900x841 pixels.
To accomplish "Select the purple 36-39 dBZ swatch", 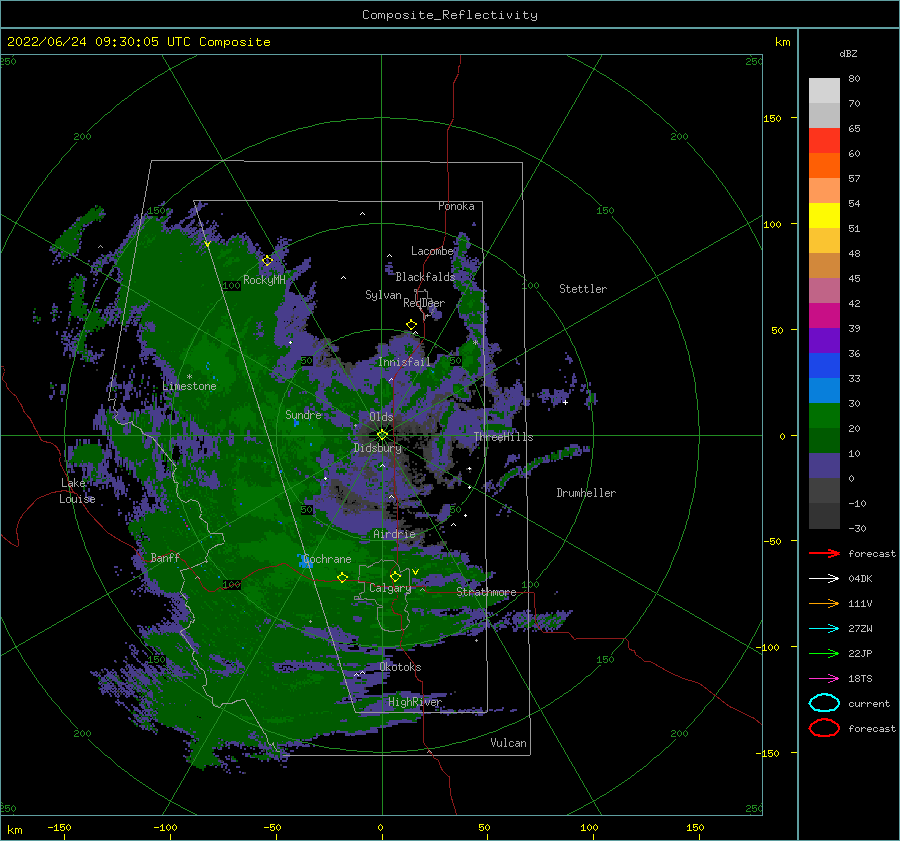I will pos(824,340).
